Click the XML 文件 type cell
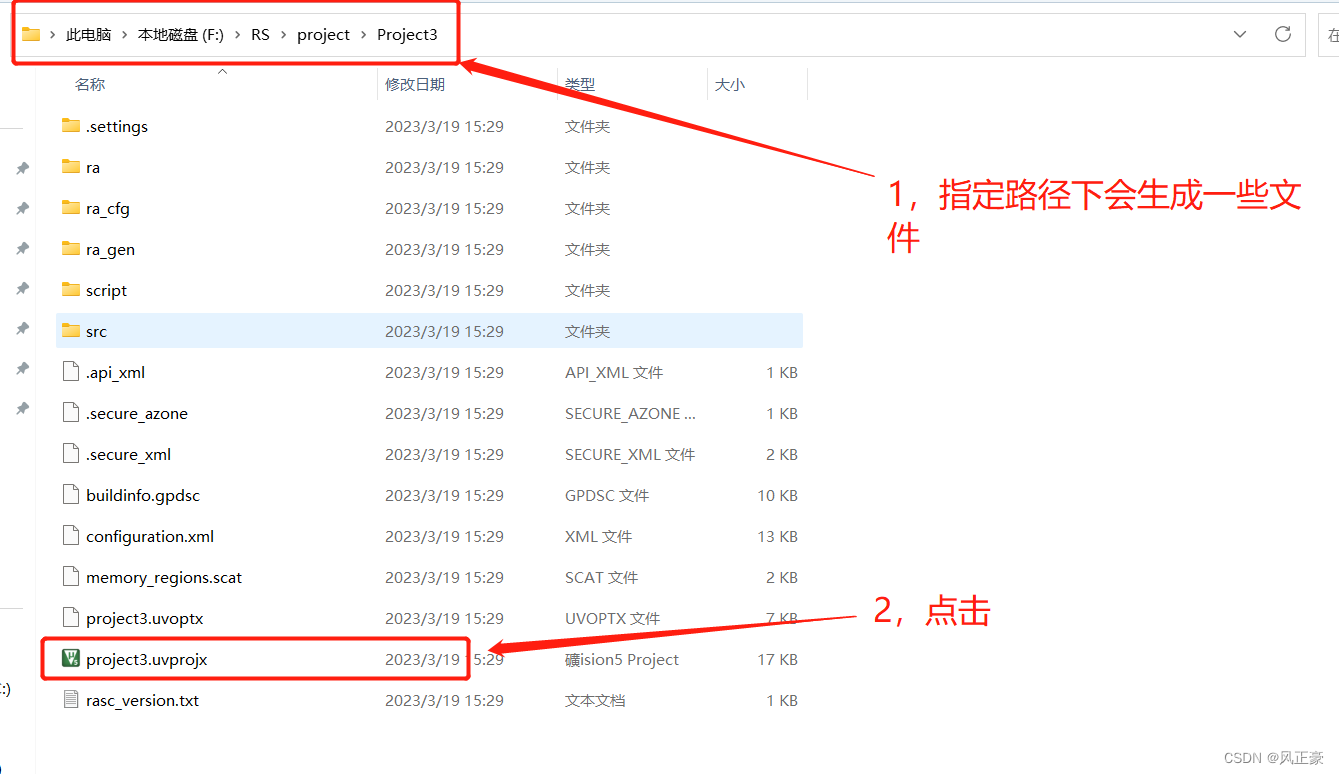Image resolution: width=1339 pixels, height=774 pixels. click(x=598, y=537)
